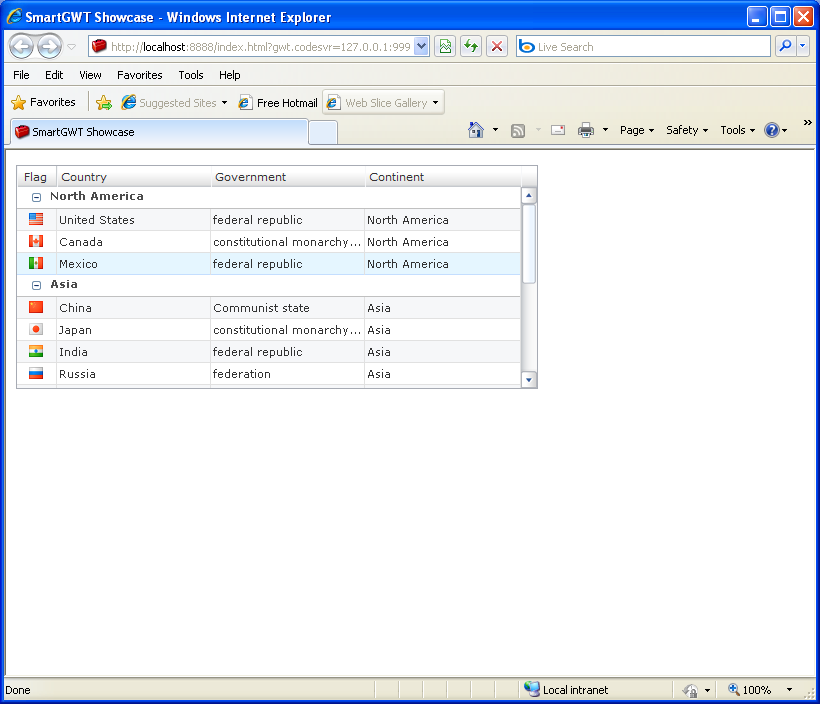
Task: Select the SmartGWT Showcase tab
Action: point(158,132)
